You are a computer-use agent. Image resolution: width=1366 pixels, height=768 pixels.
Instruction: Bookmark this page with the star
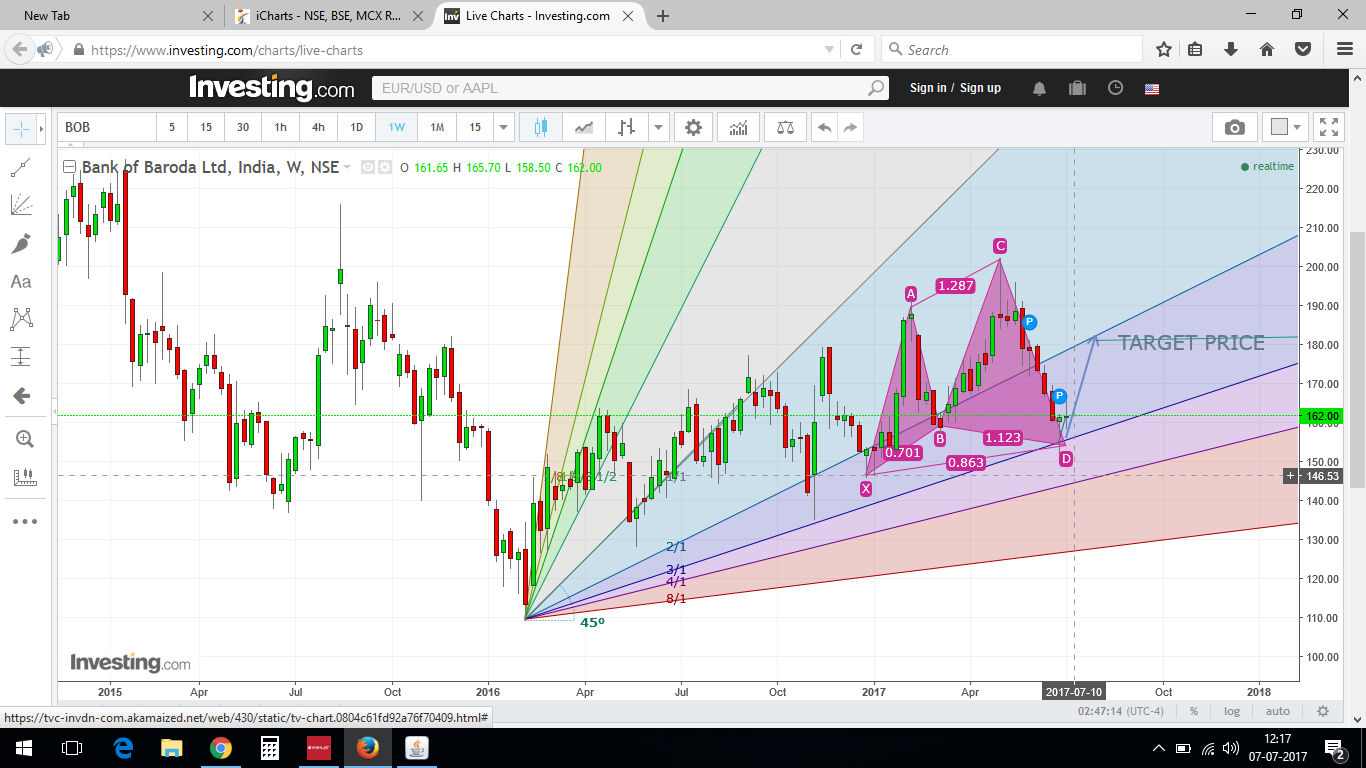click(1164, 49)
